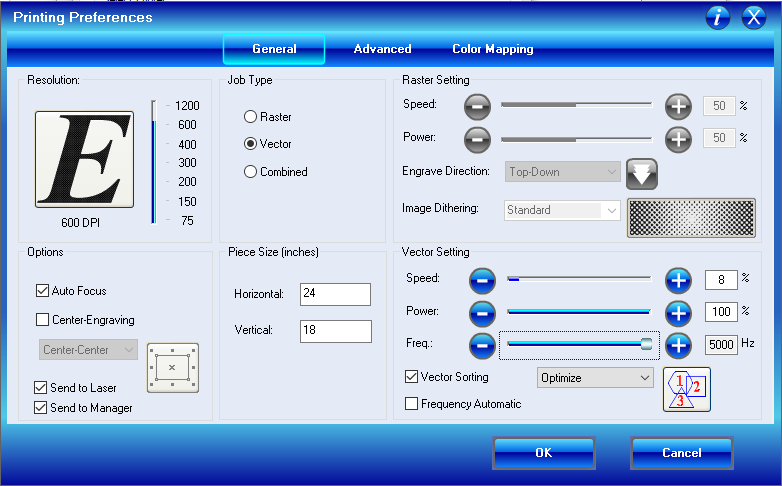The image size is (782, 486).
Task: Click the 1200 resolution label
Action: tap(187, 106)
